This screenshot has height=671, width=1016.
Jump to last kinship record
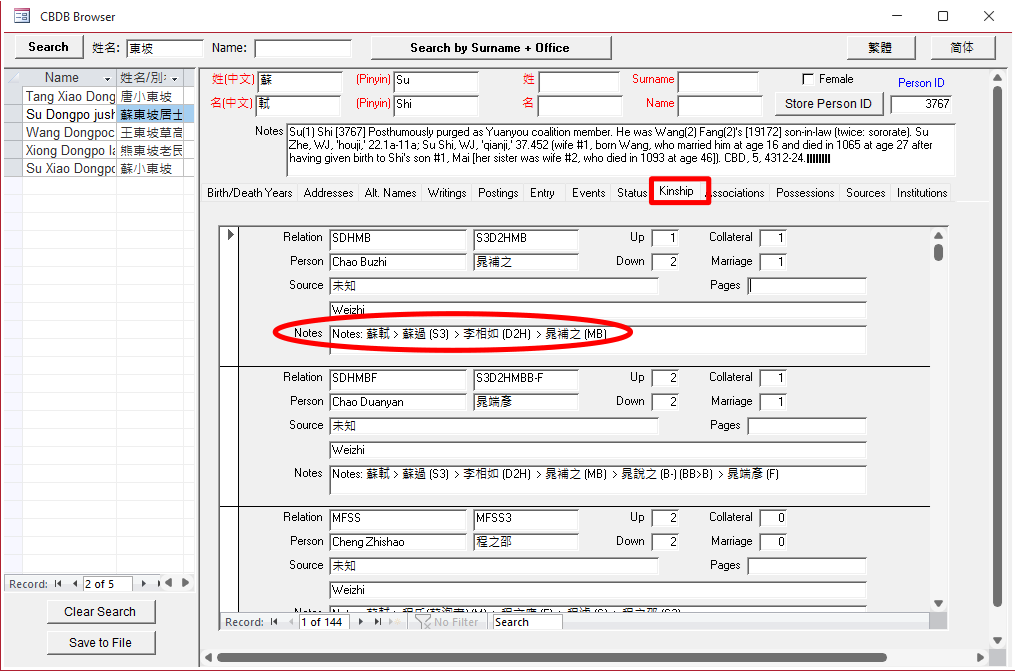(378, 622)
